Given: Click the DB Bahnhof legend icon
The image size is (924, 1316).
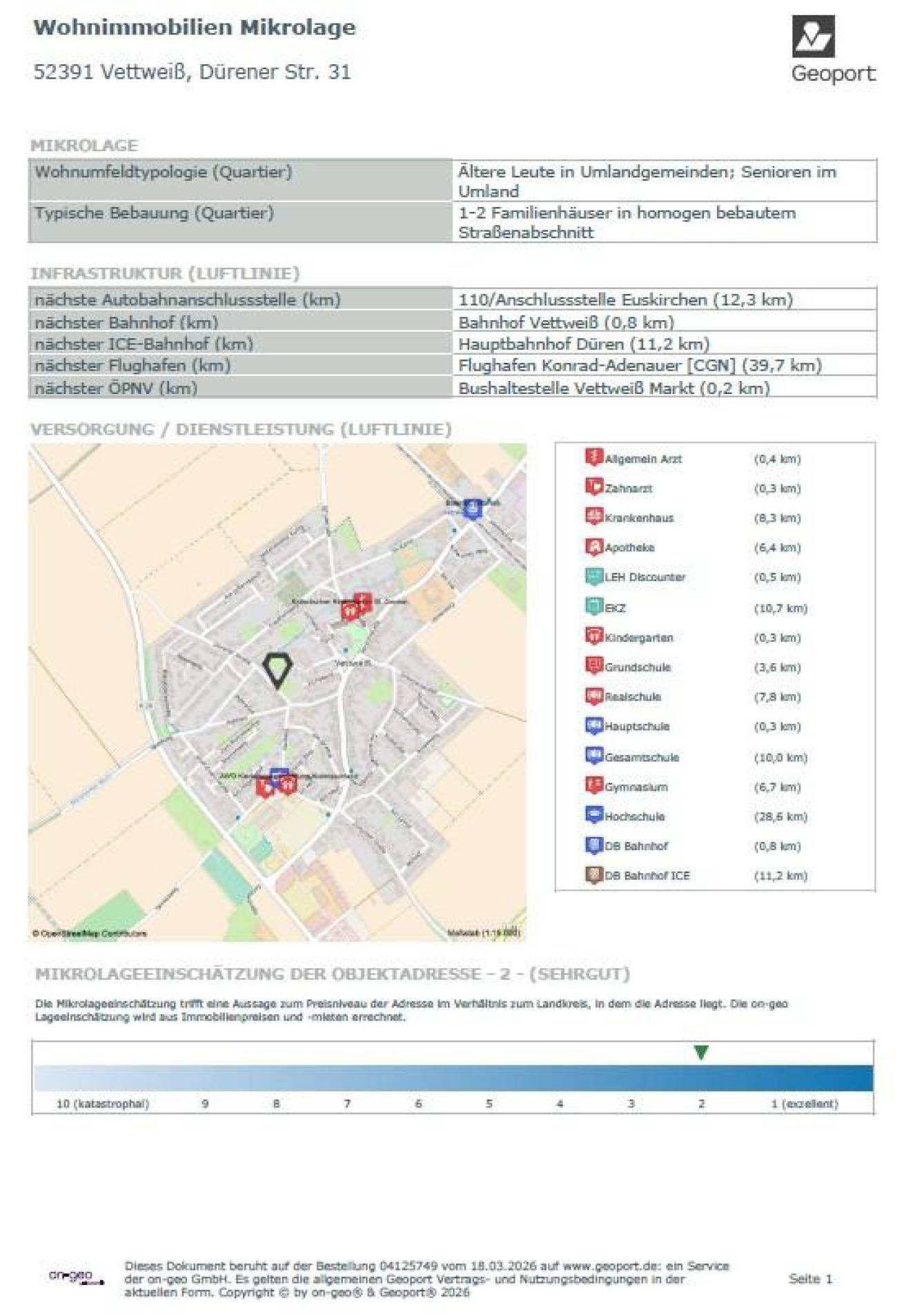Looking at the screenshot, I should (594, 845).
